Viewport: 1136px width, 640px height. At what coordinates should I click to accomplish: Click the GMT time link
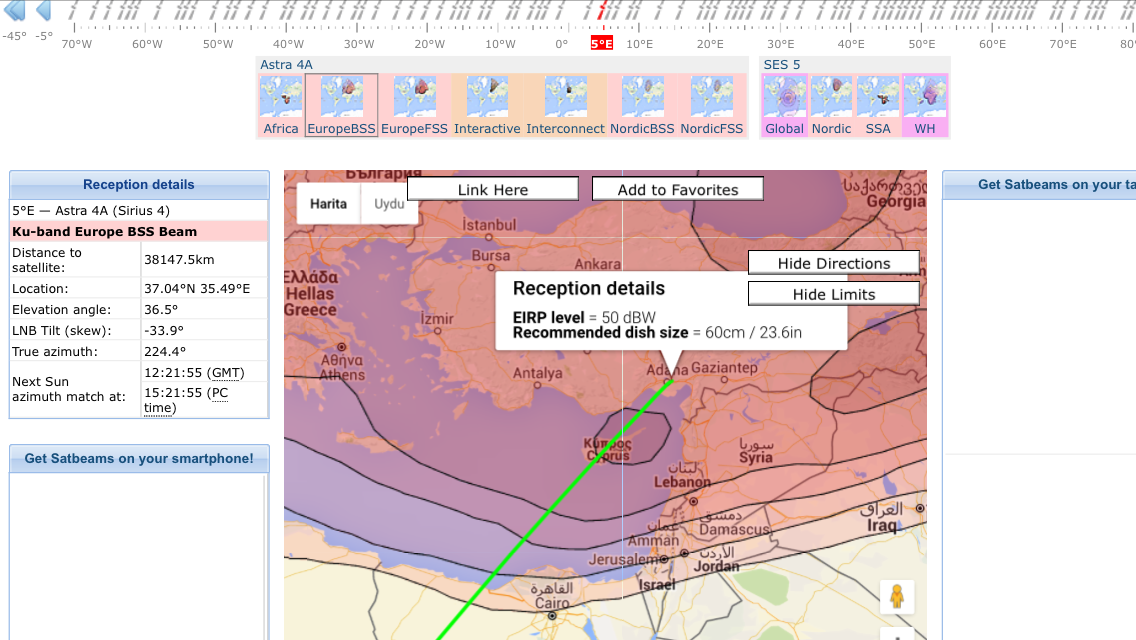226,372
